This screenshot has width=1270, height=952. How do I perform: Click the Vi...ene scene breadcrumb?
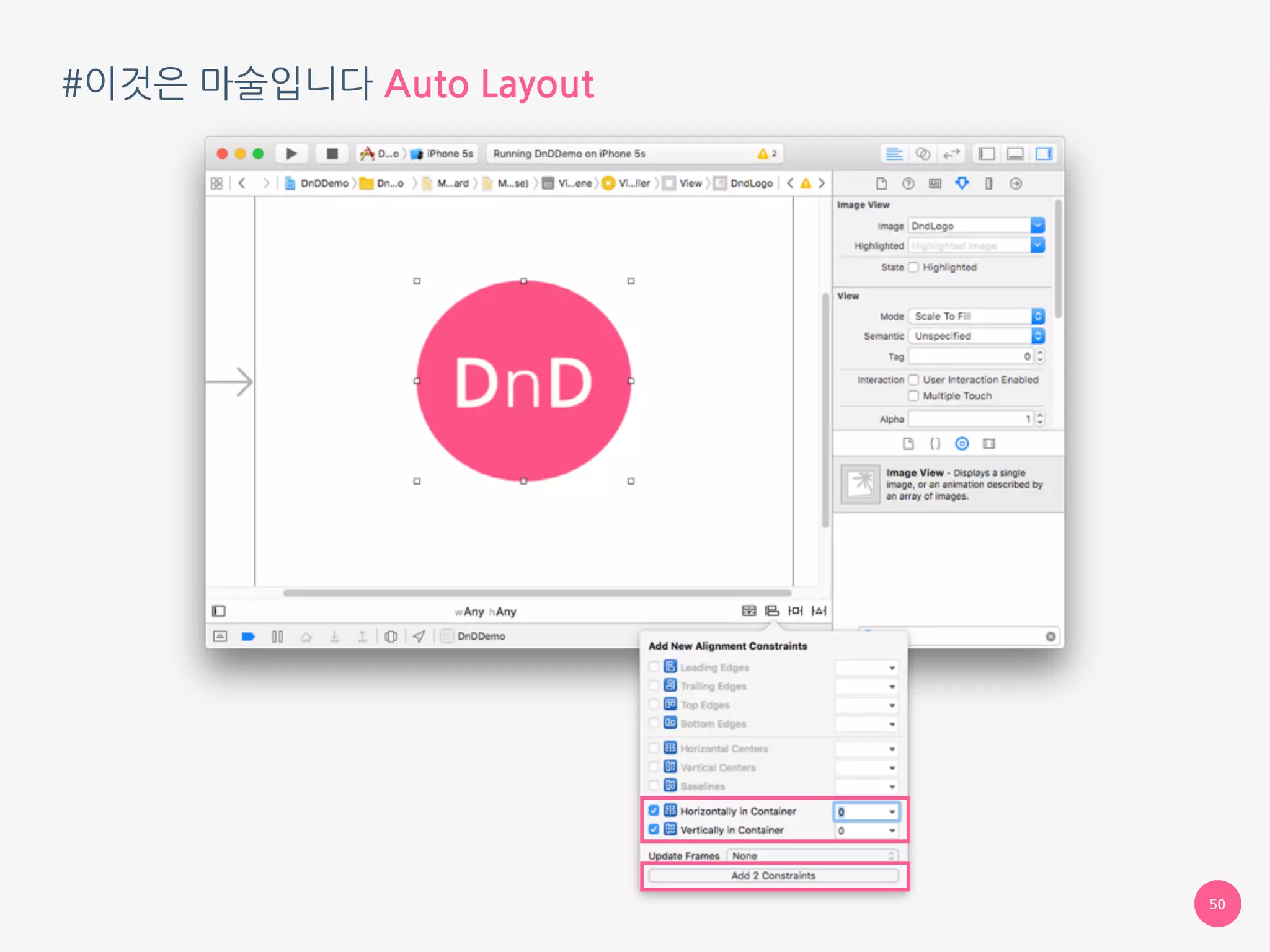[568, 183]
